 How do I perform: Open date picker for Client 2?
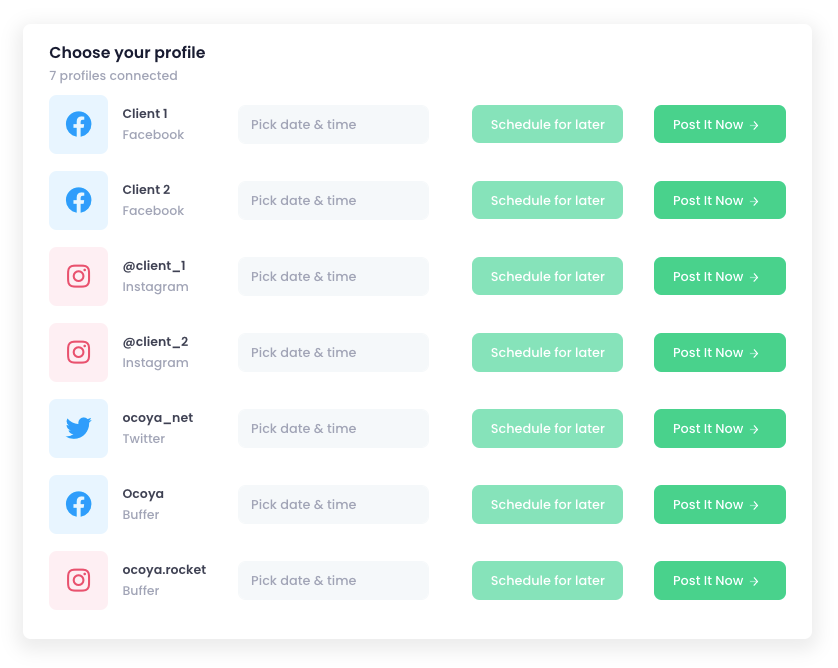click(333, 200)
